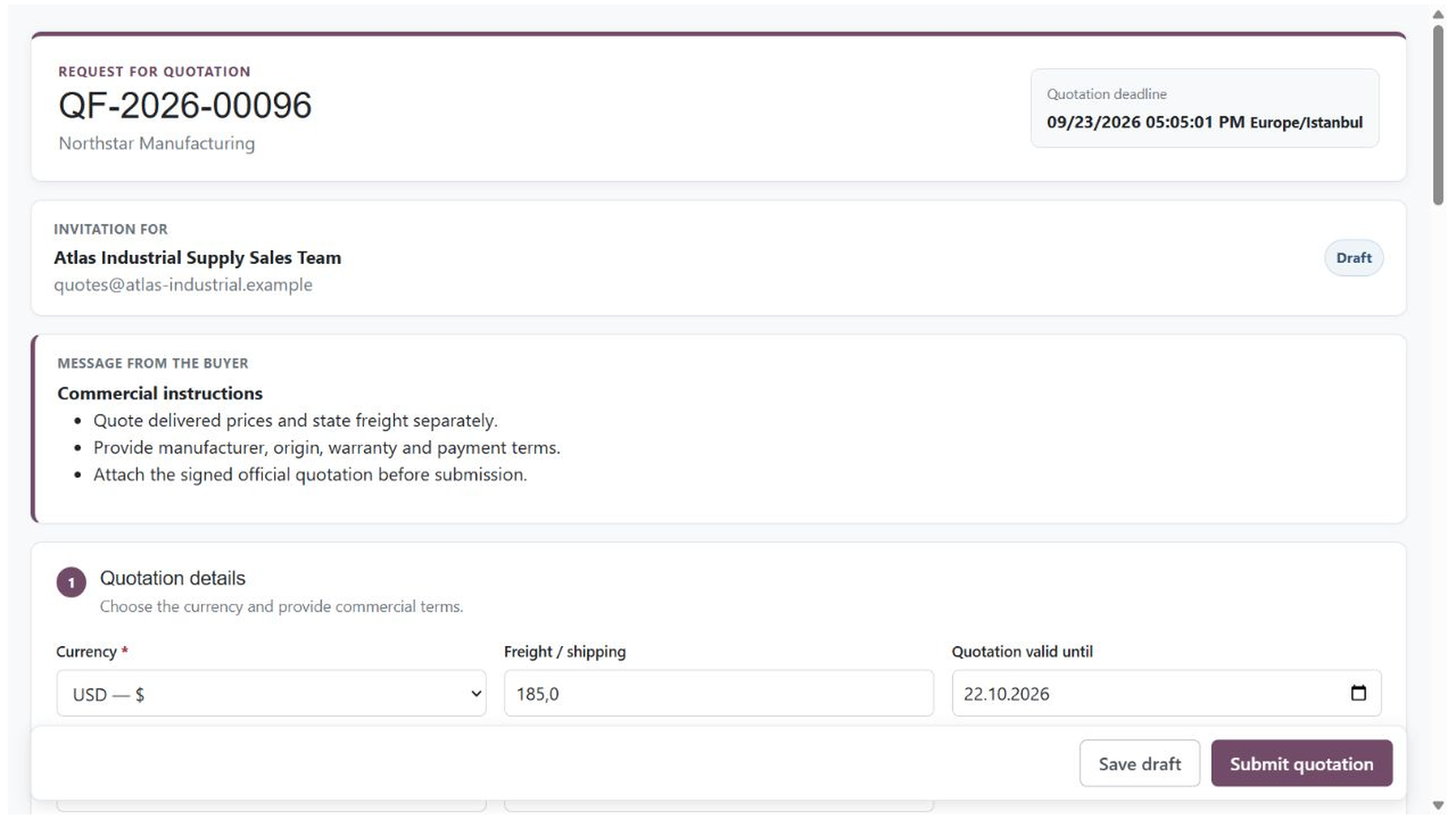Click the vertical scrollbar thumb

[x=1438, y=115]
